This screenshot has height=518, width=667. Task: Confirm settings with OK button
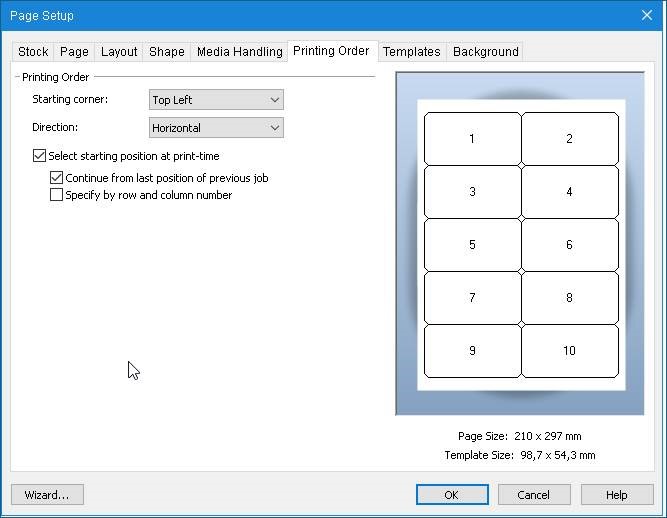pyautogui.click(x=452, y=495)
